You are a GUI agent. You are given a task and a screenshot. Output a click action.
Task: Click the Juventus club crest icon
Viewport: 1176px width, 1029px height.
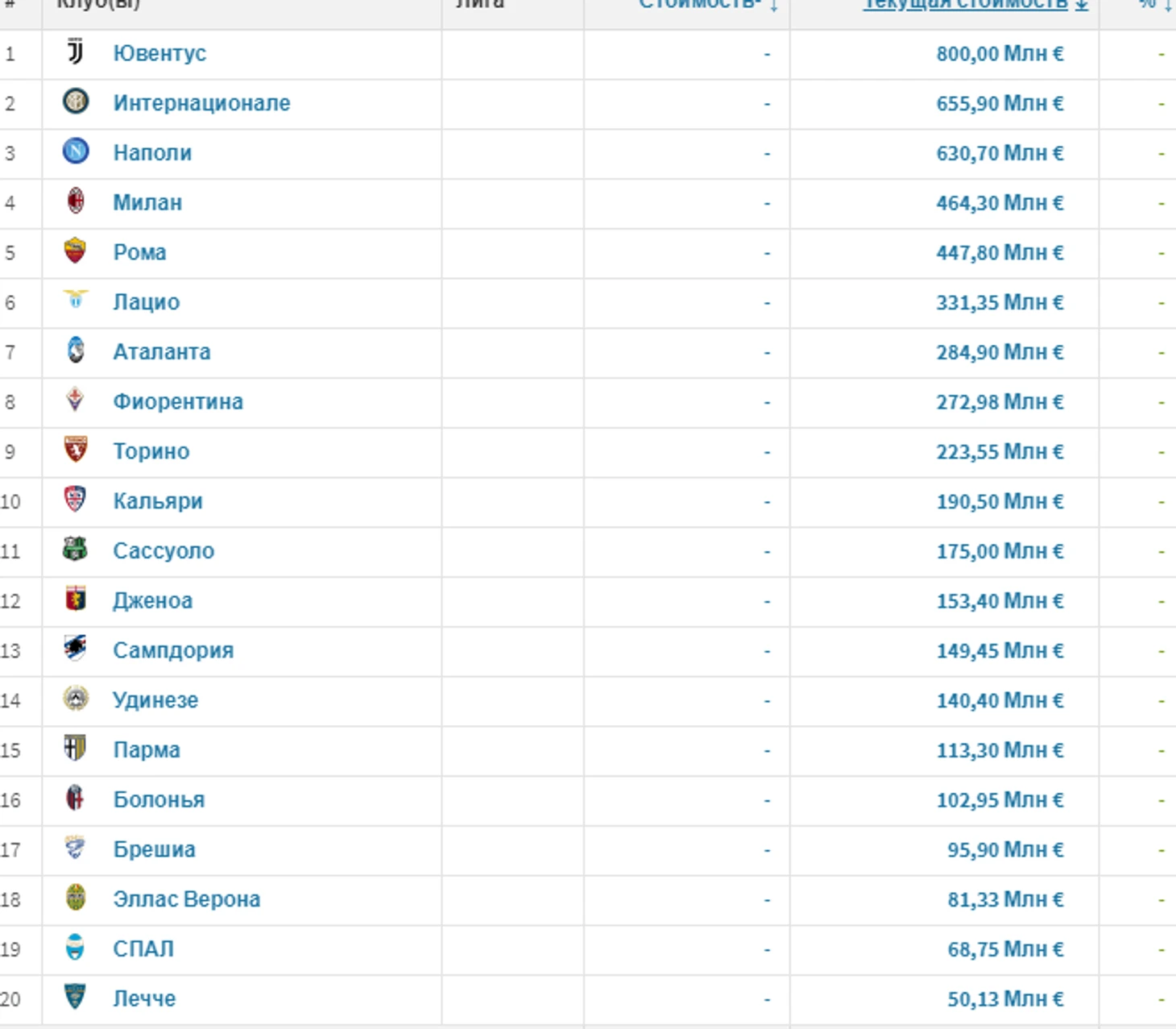75,52
